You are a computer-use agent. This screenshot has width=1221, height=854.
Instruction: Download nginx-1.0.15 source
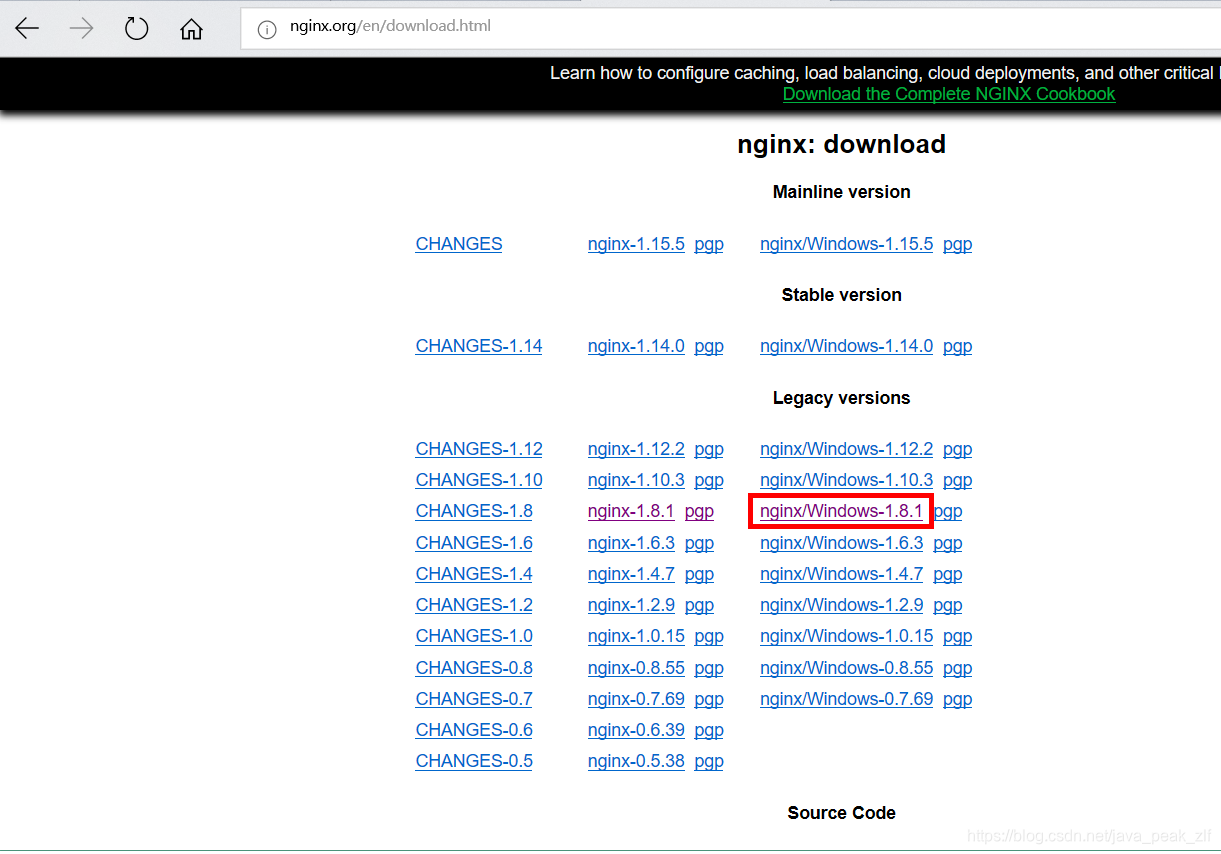click(x=636, y=636)
